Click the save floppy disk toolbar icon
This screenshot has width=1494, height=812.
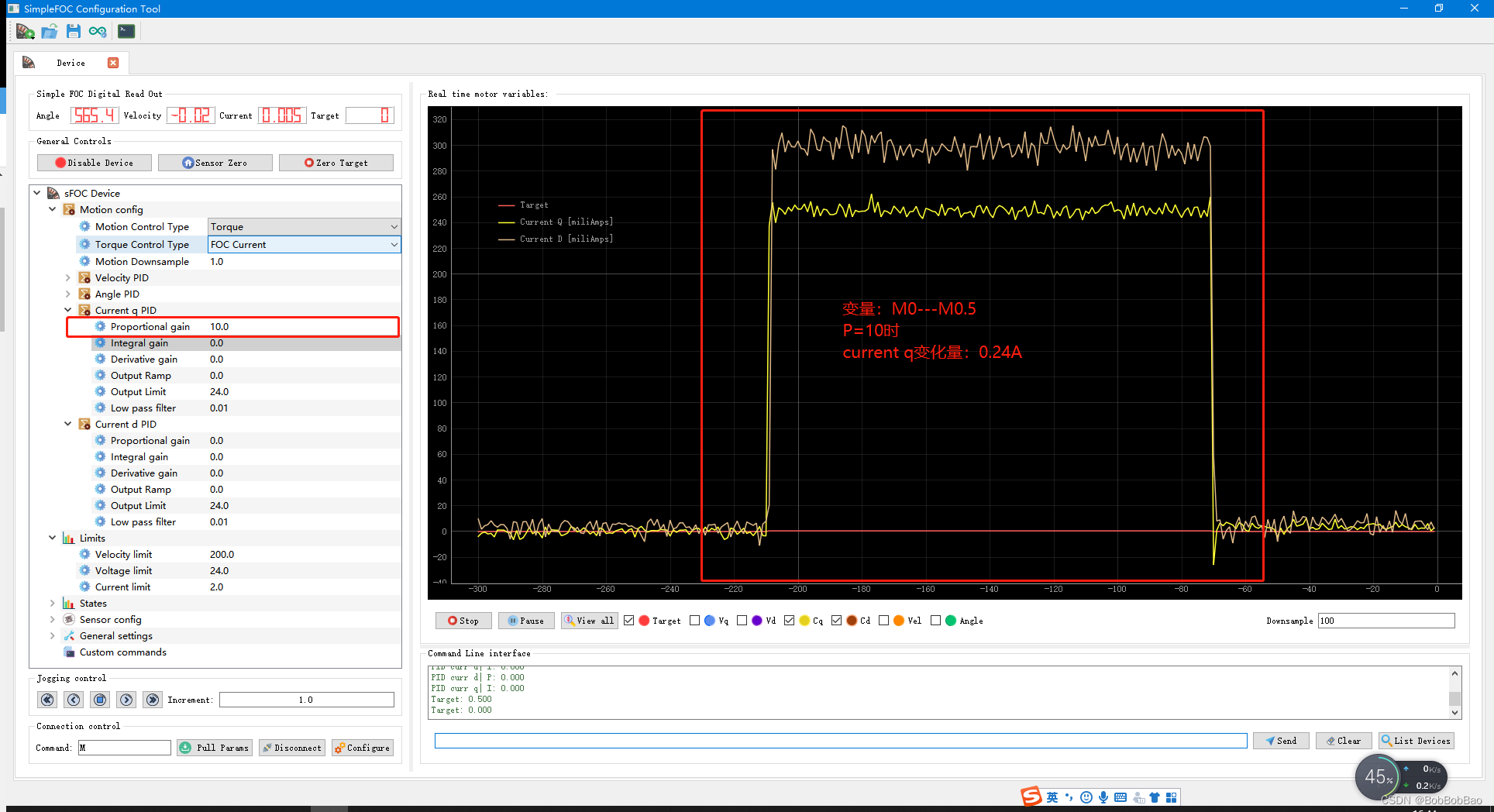(x=74, y=32)
